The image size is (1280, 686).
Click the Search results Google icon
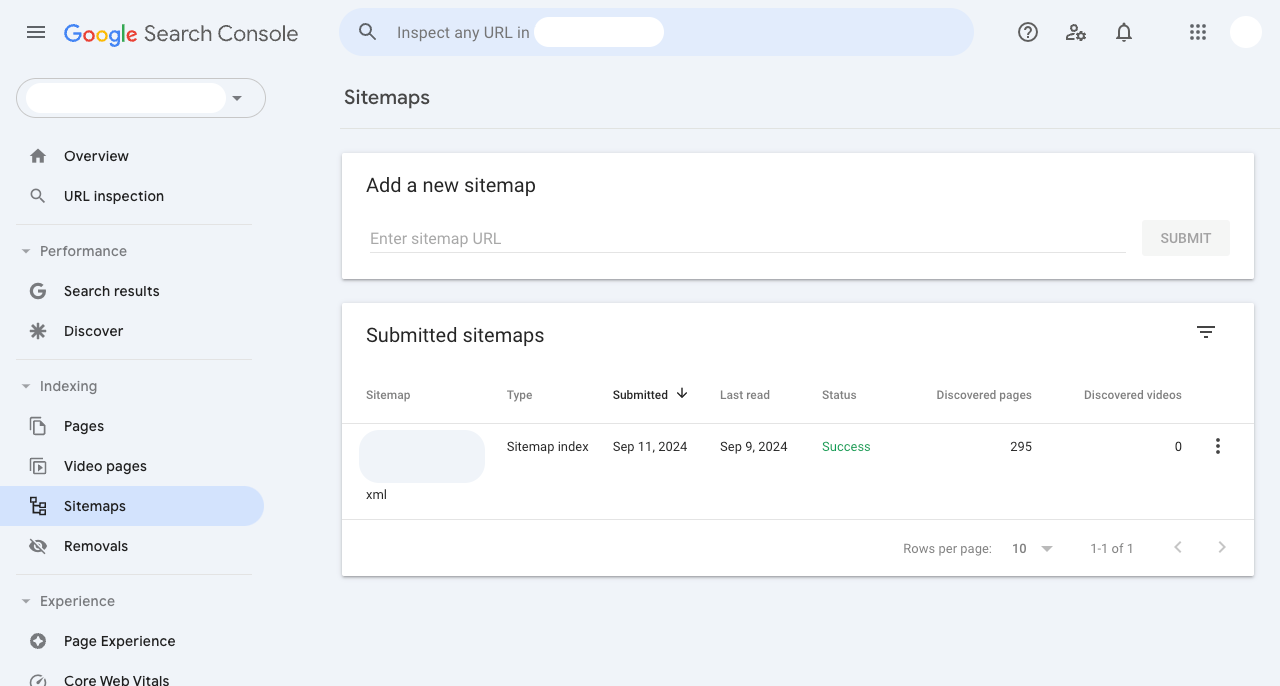(x=38, y=291)
